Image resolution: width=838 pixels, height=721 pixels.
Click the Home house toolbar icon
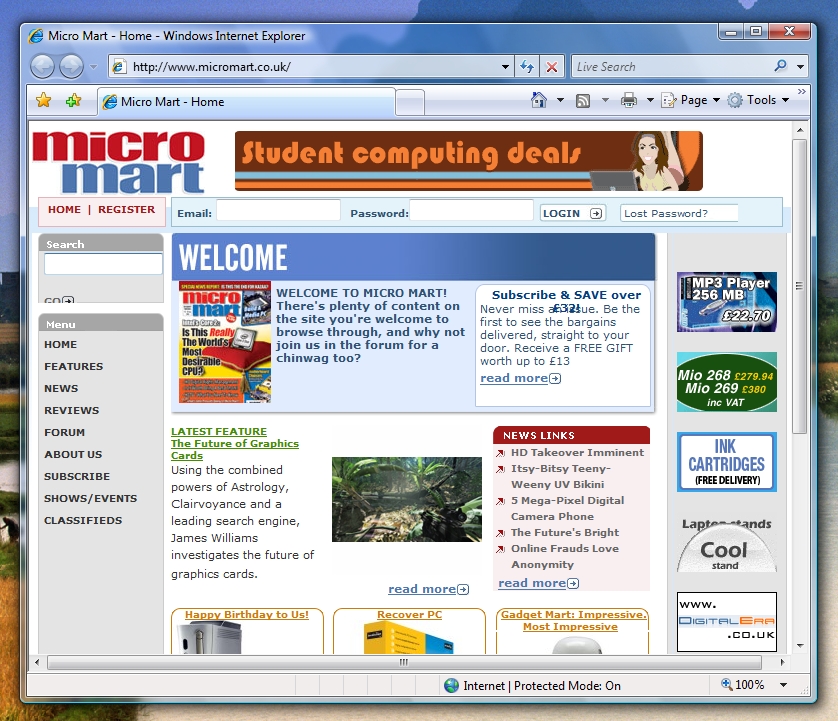click(539, 100)
